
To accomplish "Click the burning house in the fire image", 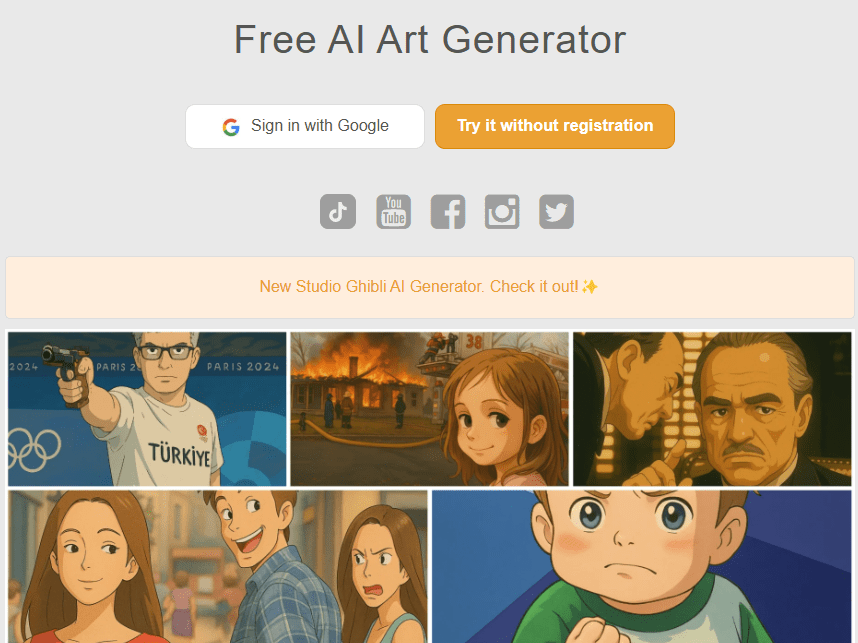I will point(358,383).
